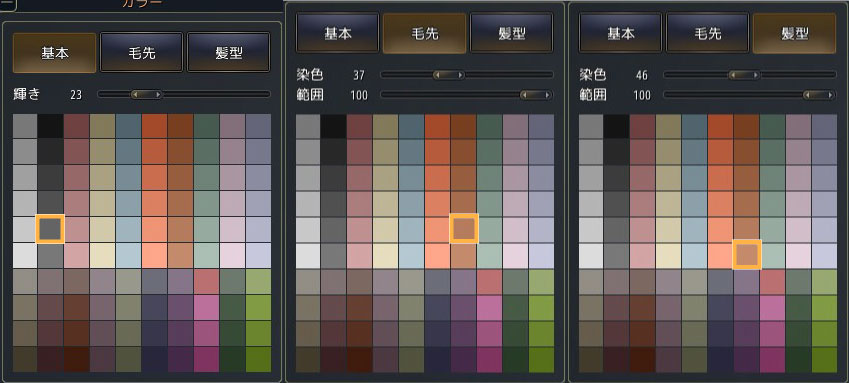Select orange-outlined brown swatch in 染色 37 panel
Image resolution: width=849 pixels, height=383 pixels.
(464, 228)
